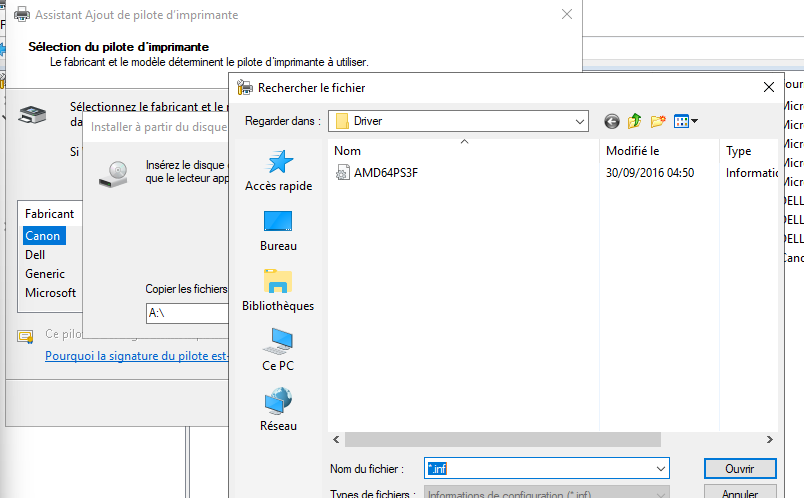The image size is (804, 498).
Task: Expand the Regarder dans folder dropdown
Action: point(579,121)
